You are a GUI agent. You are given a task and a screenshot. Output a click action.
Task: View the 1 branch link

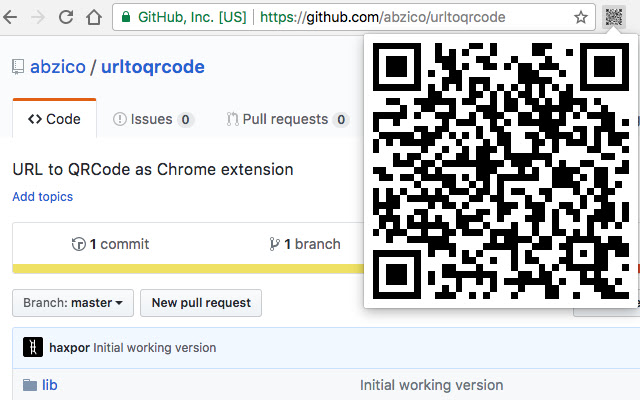pos(305,244)
